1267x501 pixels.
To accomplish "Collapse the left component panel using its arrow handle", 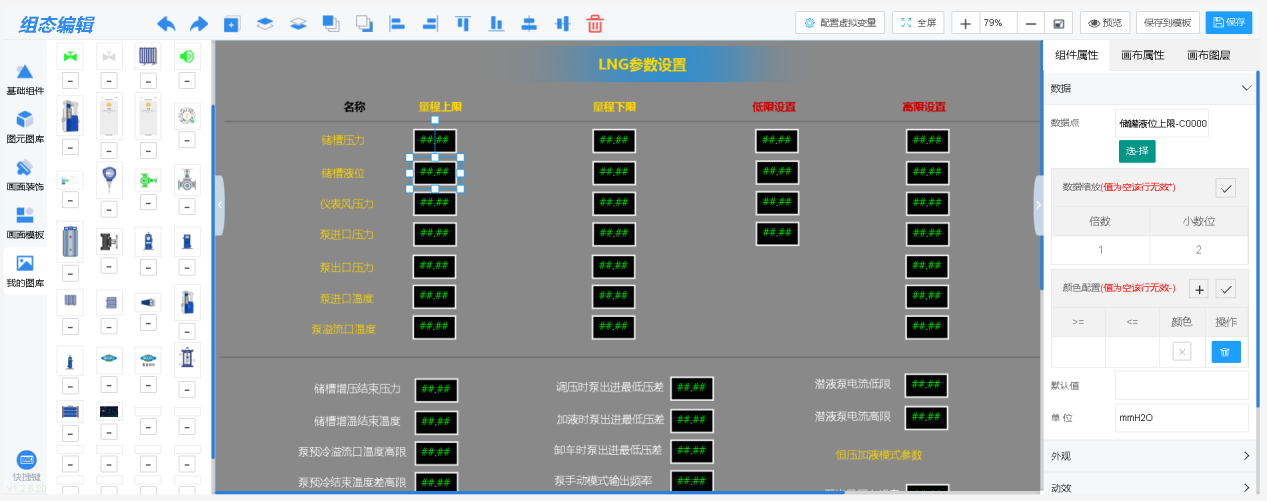I will tap(220, 204).
